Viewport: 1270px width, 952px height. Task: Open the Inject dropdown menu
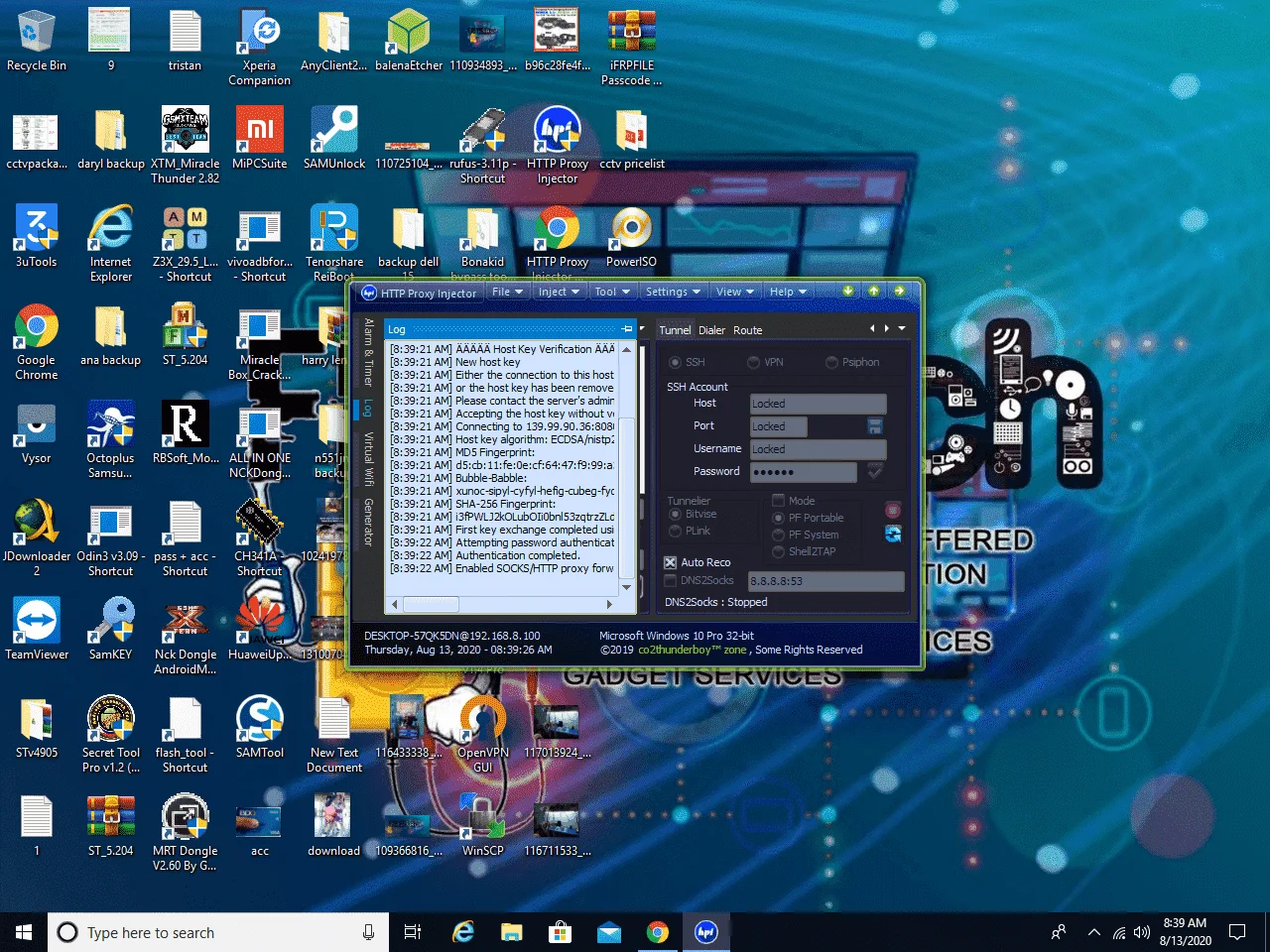[x=559, y=292]
